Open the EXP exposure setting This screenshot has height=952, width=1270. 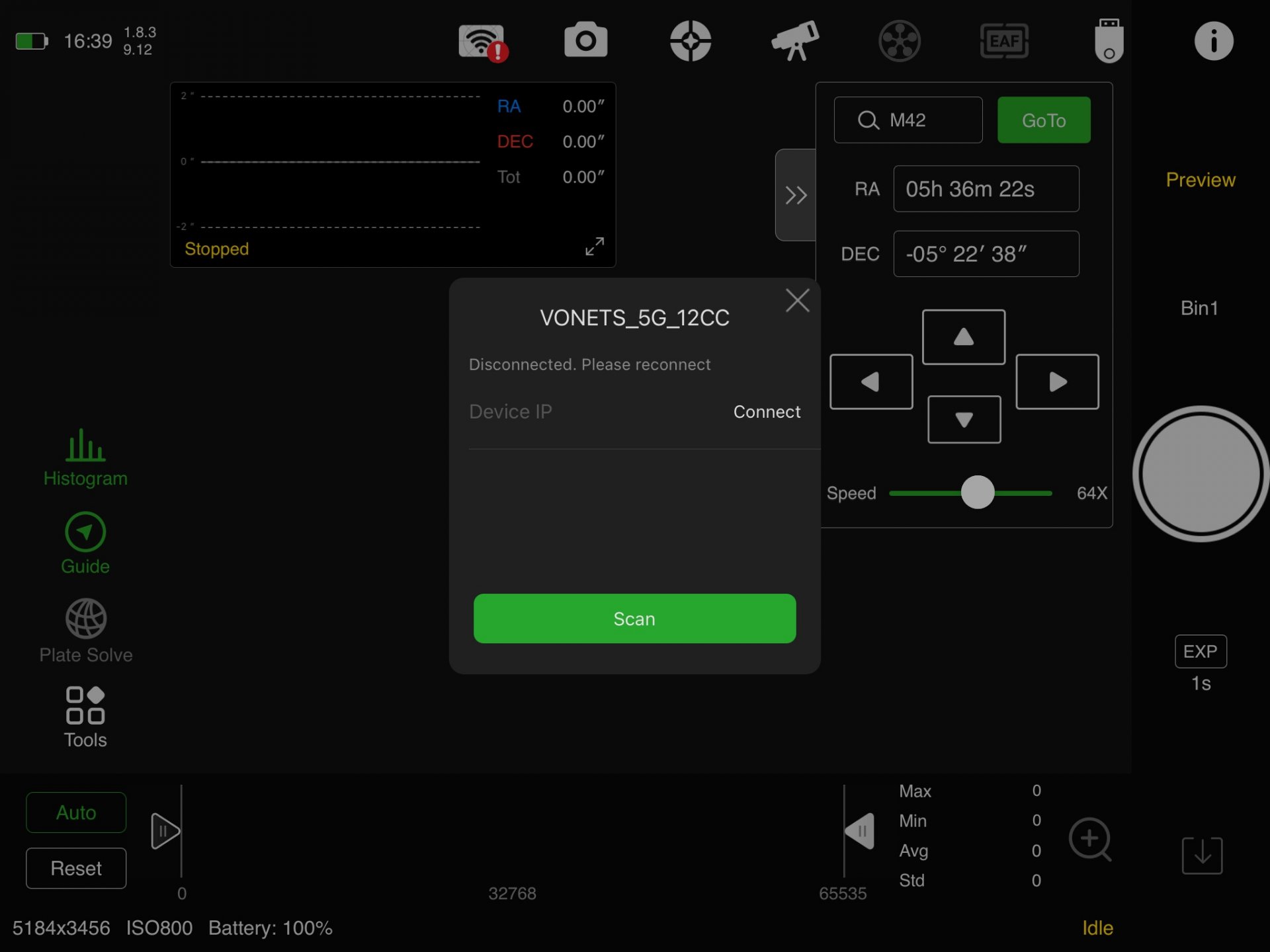tap(1201, 651)
